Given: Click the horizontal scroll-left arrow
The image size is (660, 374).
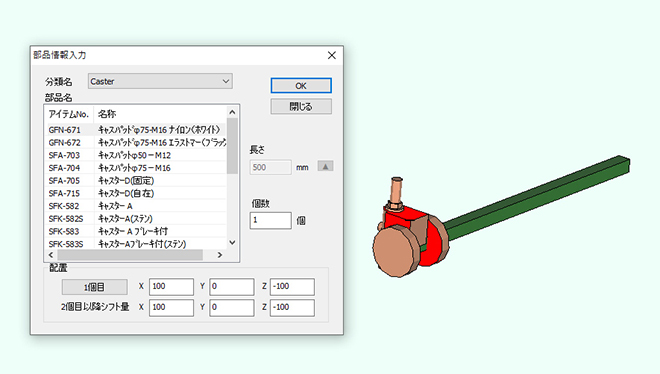Looking at the screenshot, I should (51, 255).
